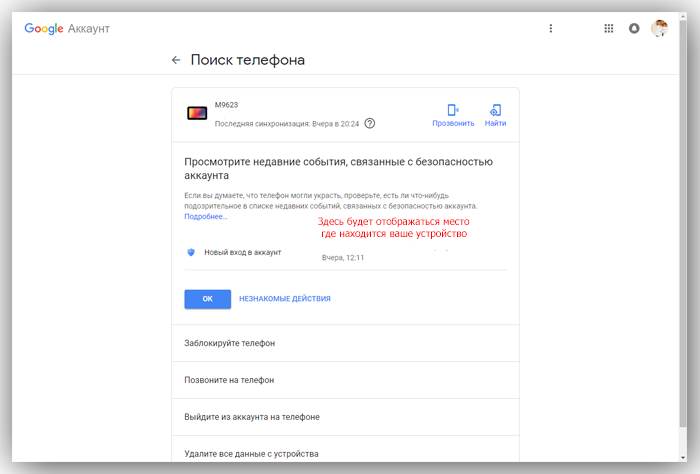Click the blue shield security icon
The image size is (700, 474).
[x=191, y=252]
